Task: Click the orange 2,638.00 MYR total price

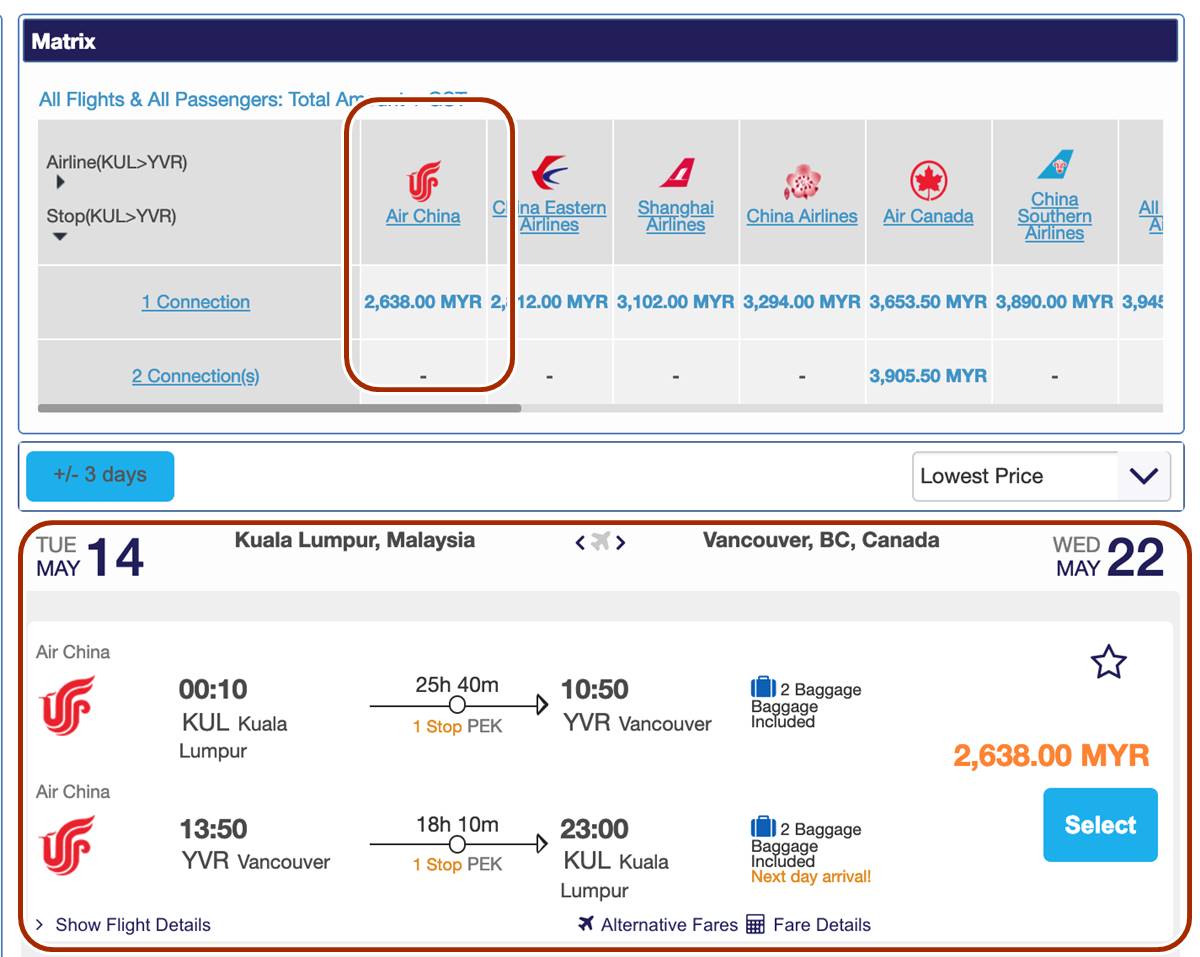Action: point(1051,755)
